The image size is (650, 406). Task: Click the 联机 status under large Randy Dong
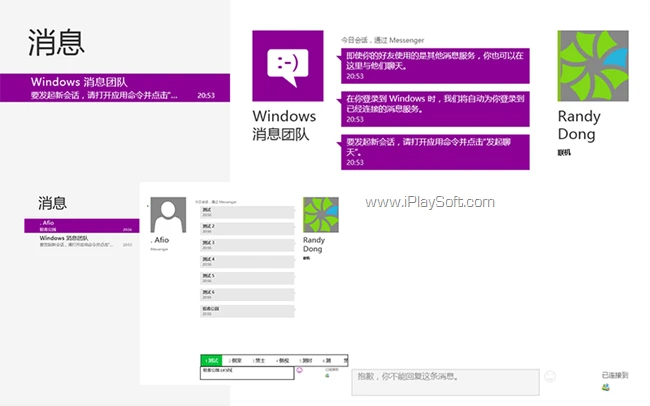tap(564, 153)
